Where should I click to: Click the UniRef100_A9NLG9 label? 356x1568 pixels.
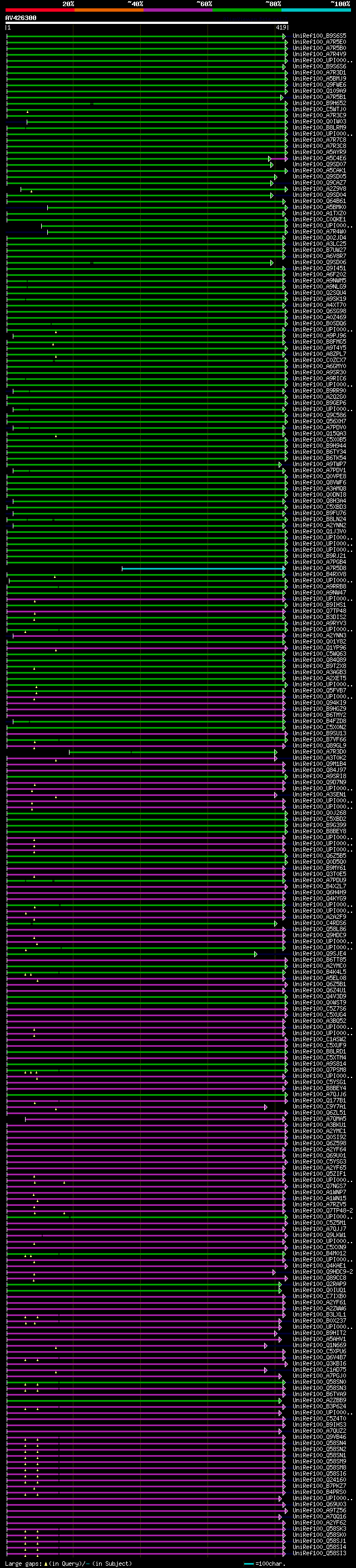click(x=319, y=286)
